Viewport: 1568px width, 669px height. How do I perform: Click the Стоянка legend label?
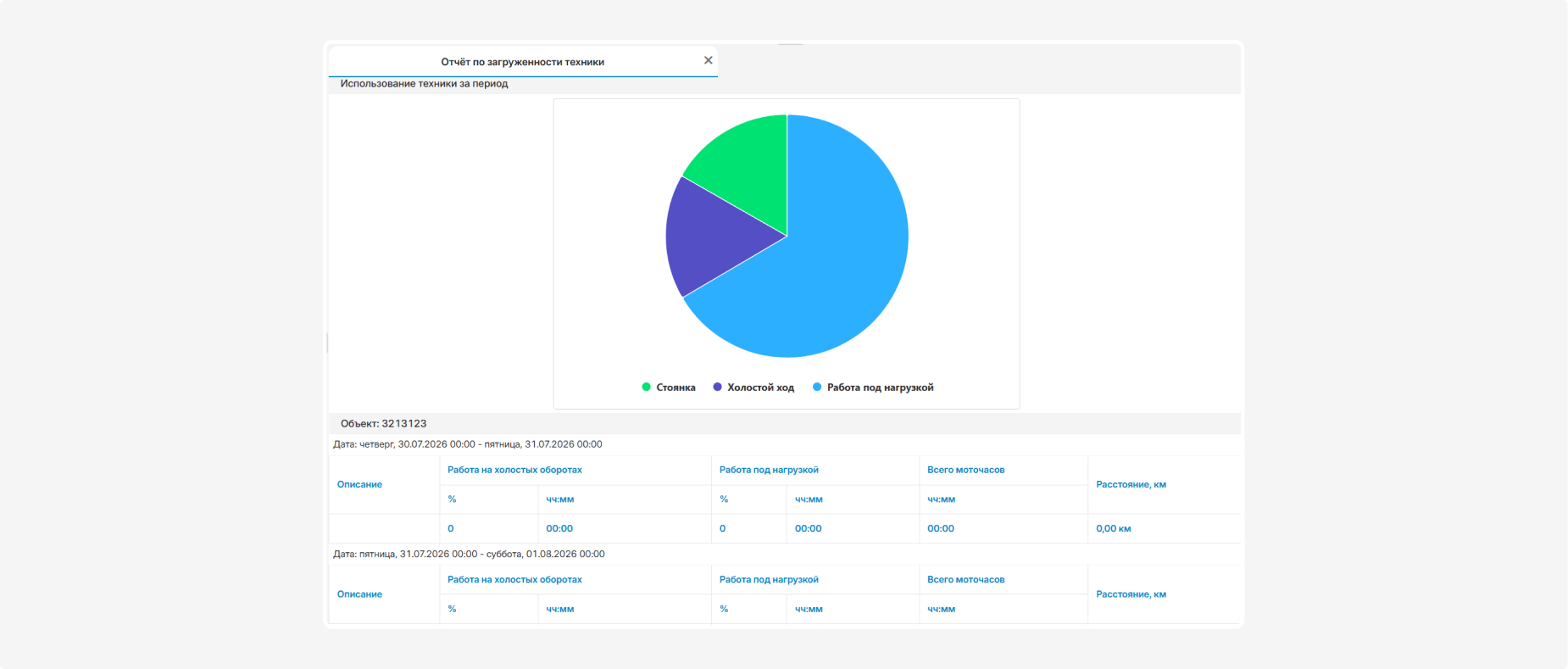[x=676, y=387]
